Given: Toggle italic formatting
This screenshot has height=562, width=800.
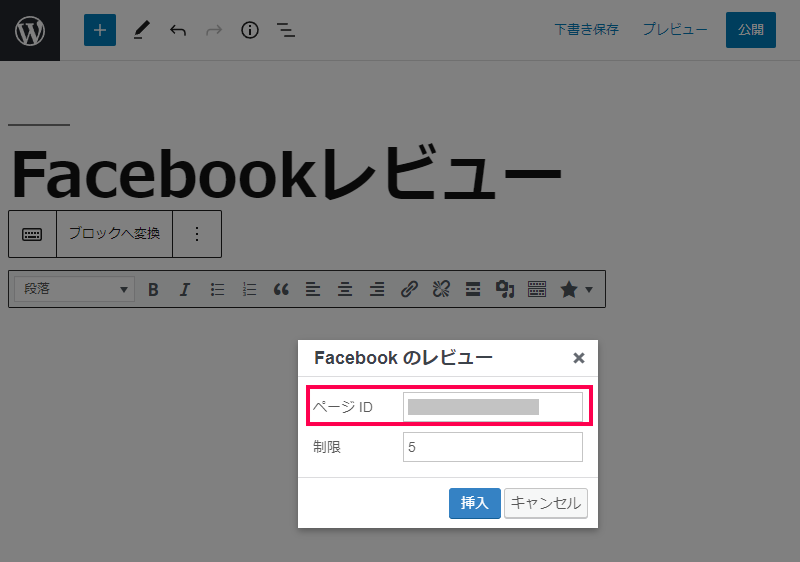Looking at the screenshot, I should (185, 290).
